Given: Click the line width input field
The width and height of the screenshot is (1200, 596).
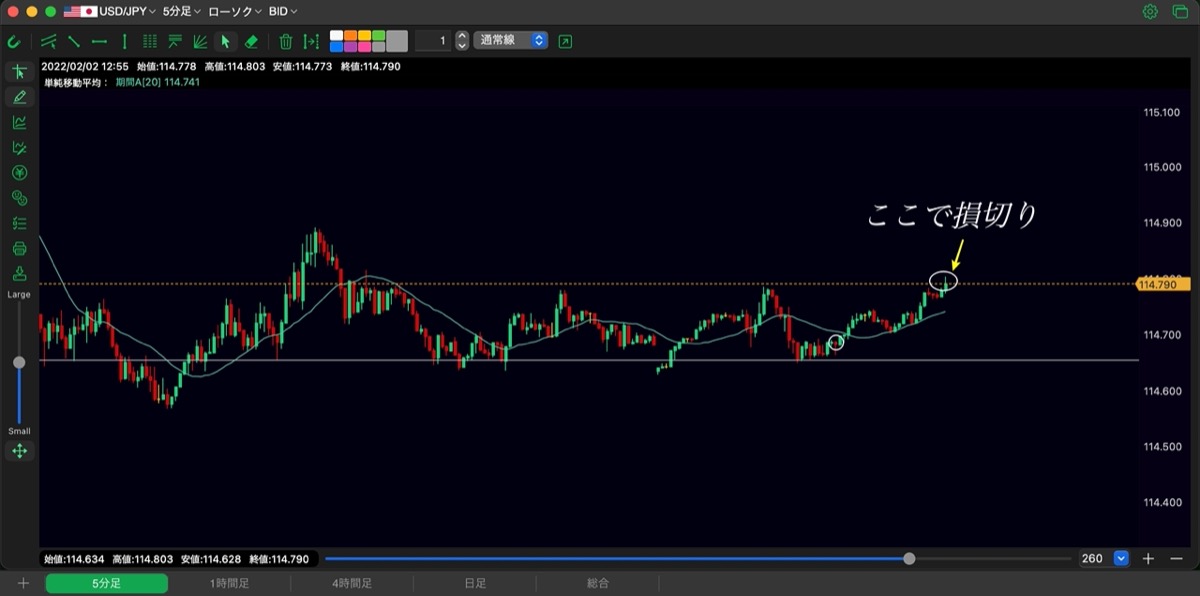Looking at the screenshot, I should [433, 41].
